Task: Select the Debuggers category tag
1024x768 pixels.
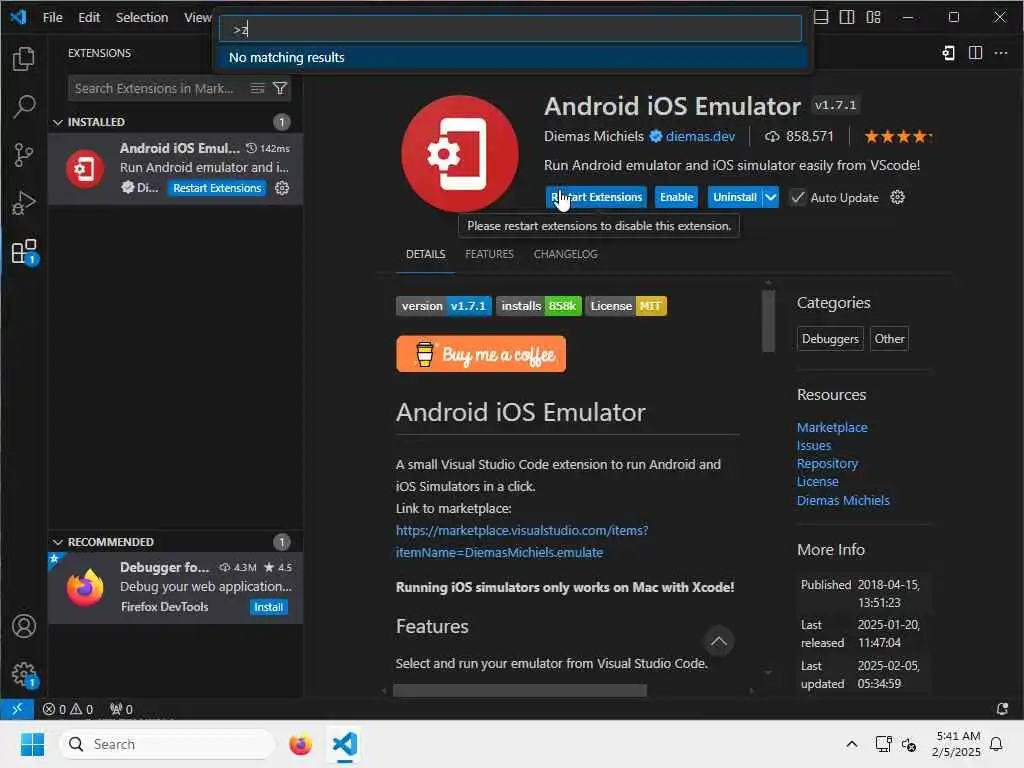Action: pos(830,338)
